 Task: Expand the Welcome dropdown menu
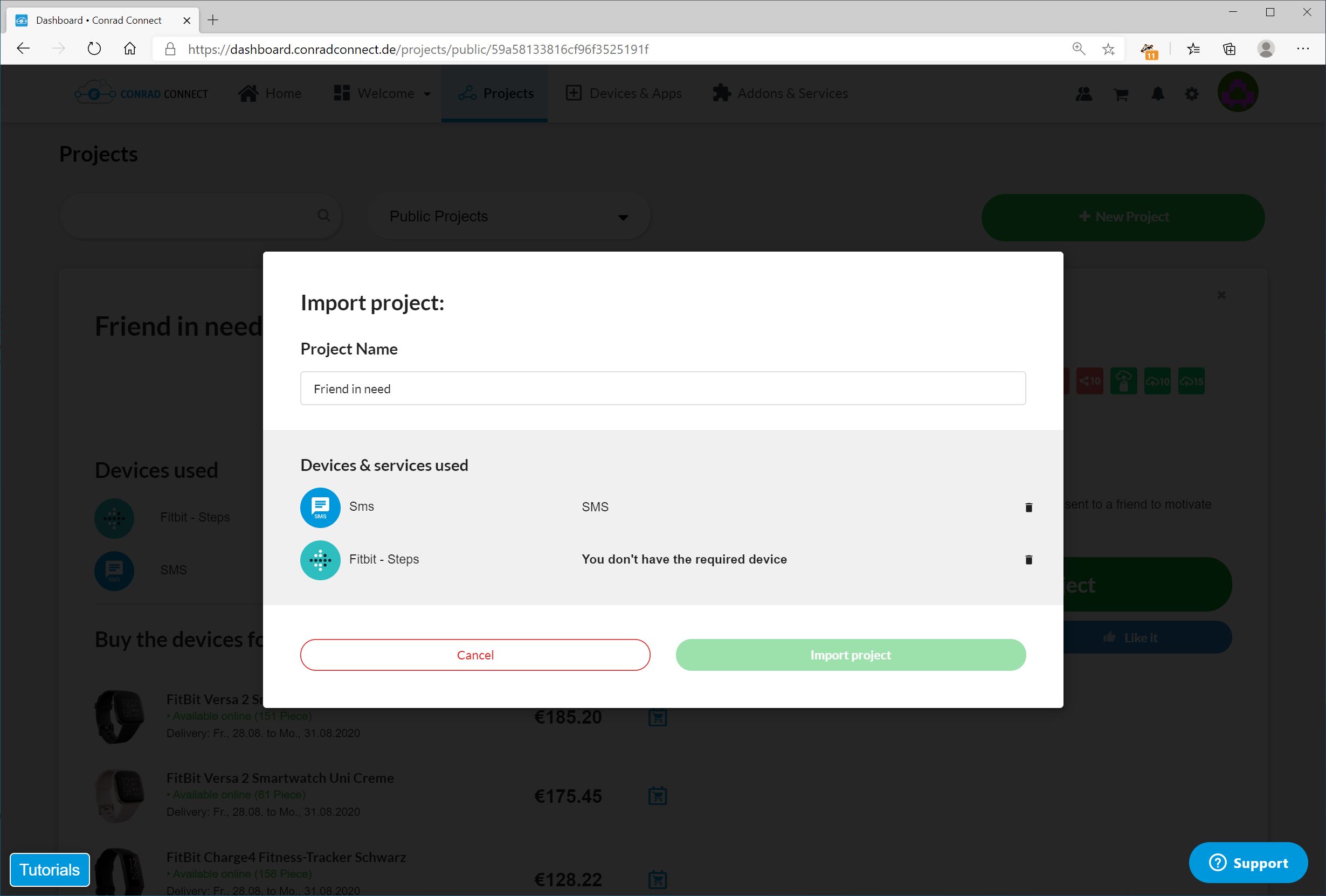[x=382, y=94]
